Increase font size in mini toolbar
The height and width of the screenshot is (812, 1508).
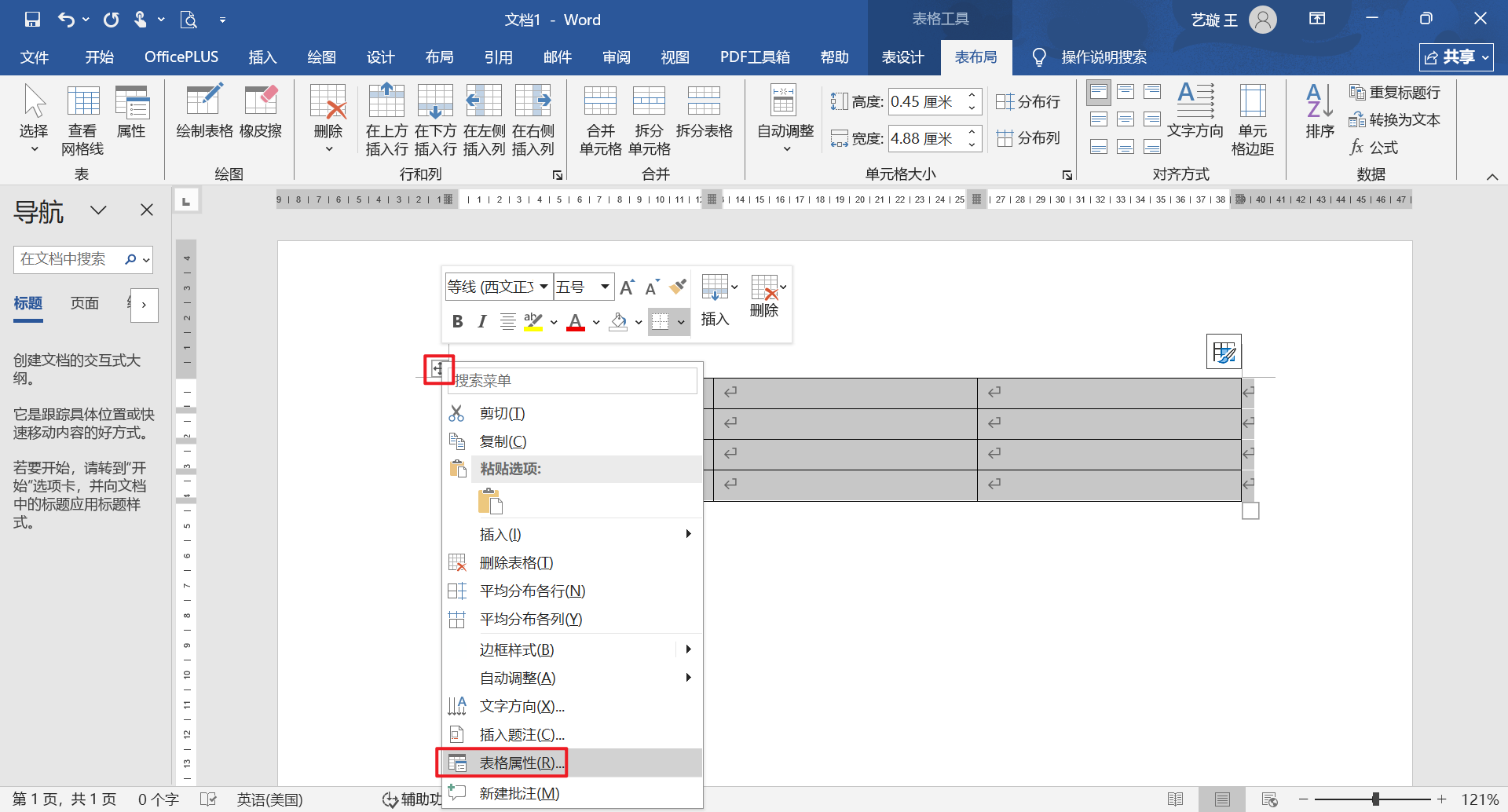(627, 287)
